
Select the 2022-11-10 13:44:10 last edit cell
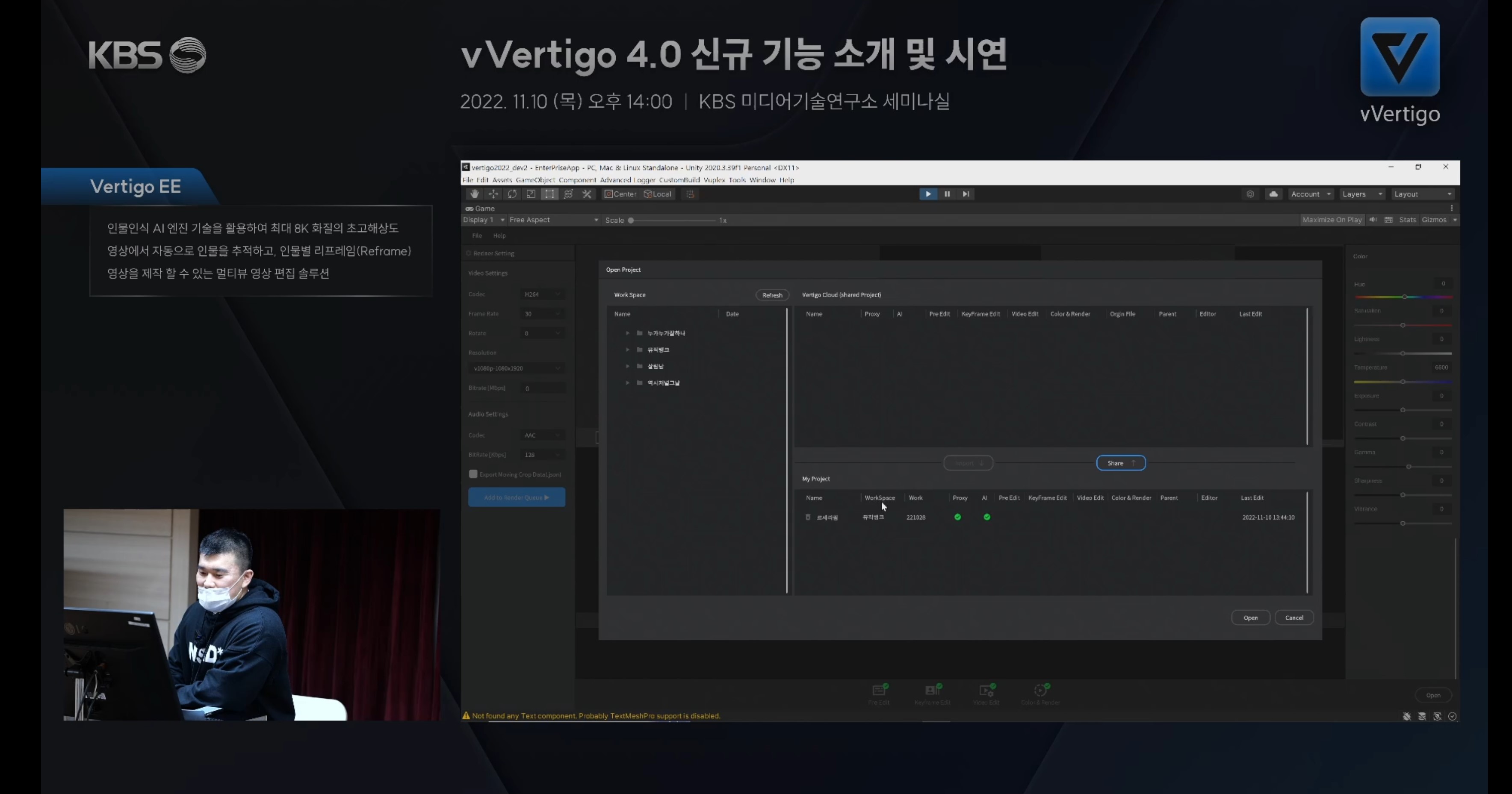pyautogui.click(x=1268, y=517)
